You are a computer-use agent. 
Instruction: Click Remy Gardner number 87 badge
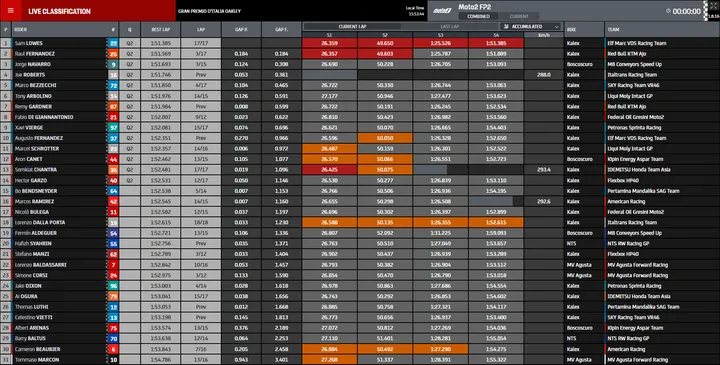(113, 107)
